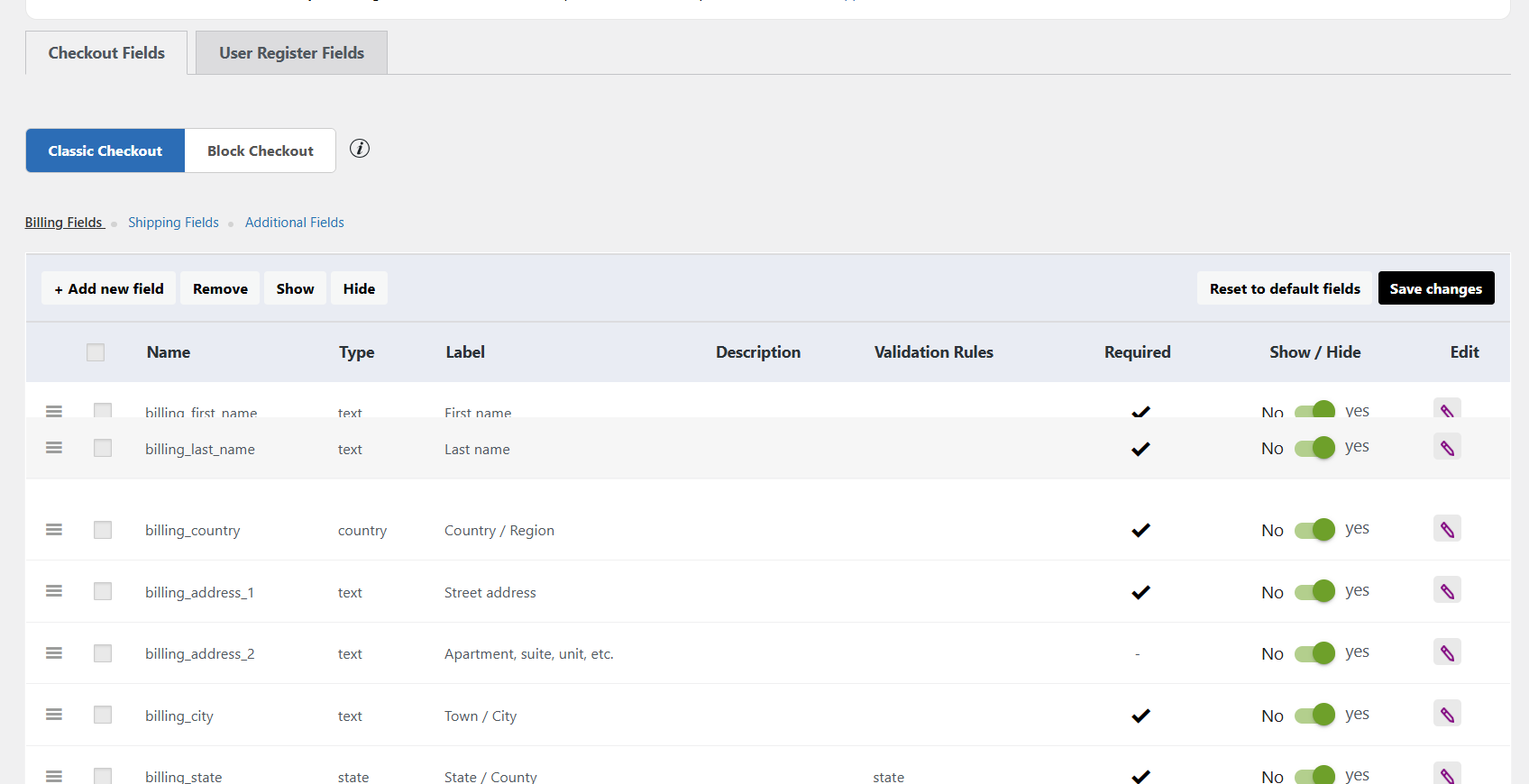Toggle show/hide switch for billing_country
1529x784 pixels.
(1314, 530)
